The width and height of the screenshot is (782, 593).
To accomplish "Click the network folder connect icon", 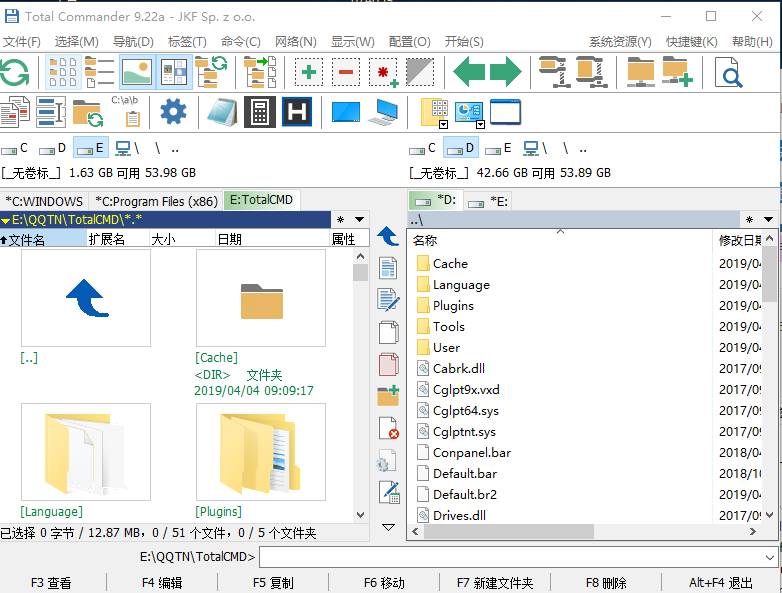I will pos(640,72).
